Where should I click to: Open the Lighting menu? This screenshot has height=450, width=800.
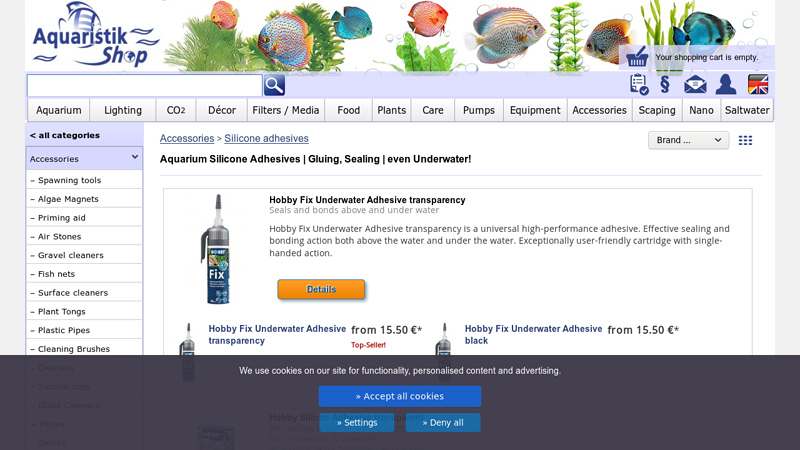point(123,110)
